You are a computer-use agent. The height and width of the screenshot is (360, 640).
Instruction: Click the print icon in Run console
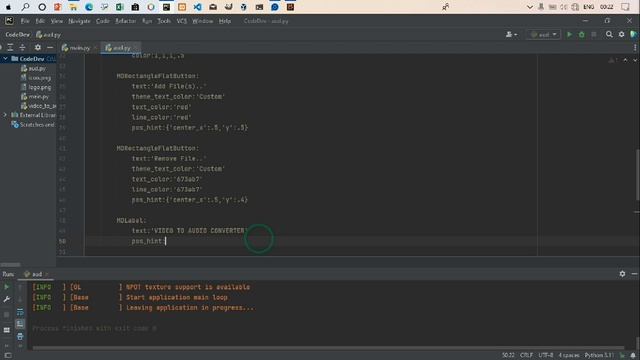click(x=20, y=336)
